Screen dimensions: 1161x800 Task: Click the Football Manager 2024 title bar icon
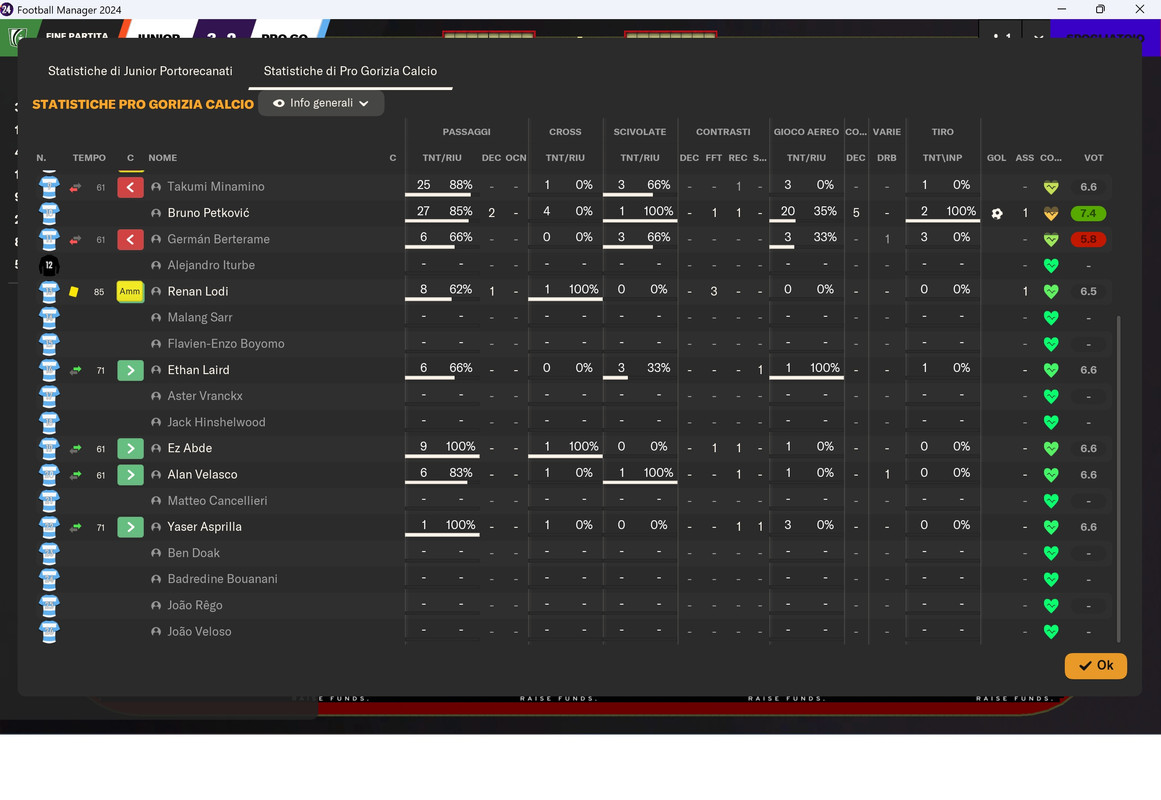7,10
